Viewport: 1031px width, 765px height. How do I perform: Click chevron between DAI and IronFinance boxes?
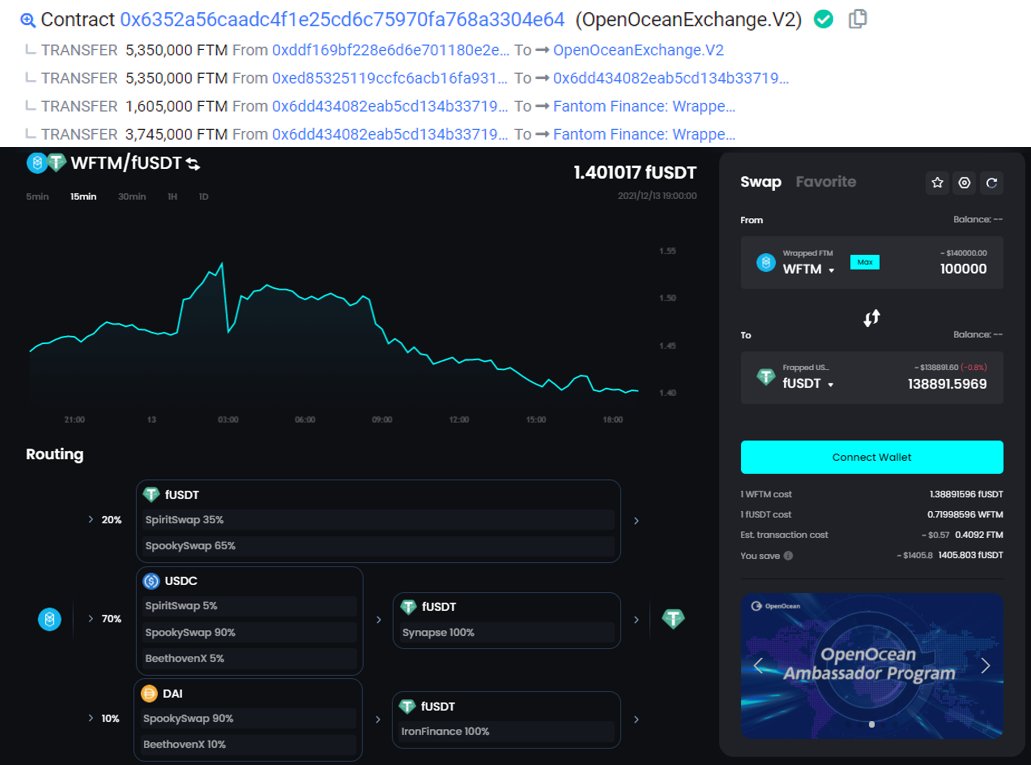[x=378, y=720]
